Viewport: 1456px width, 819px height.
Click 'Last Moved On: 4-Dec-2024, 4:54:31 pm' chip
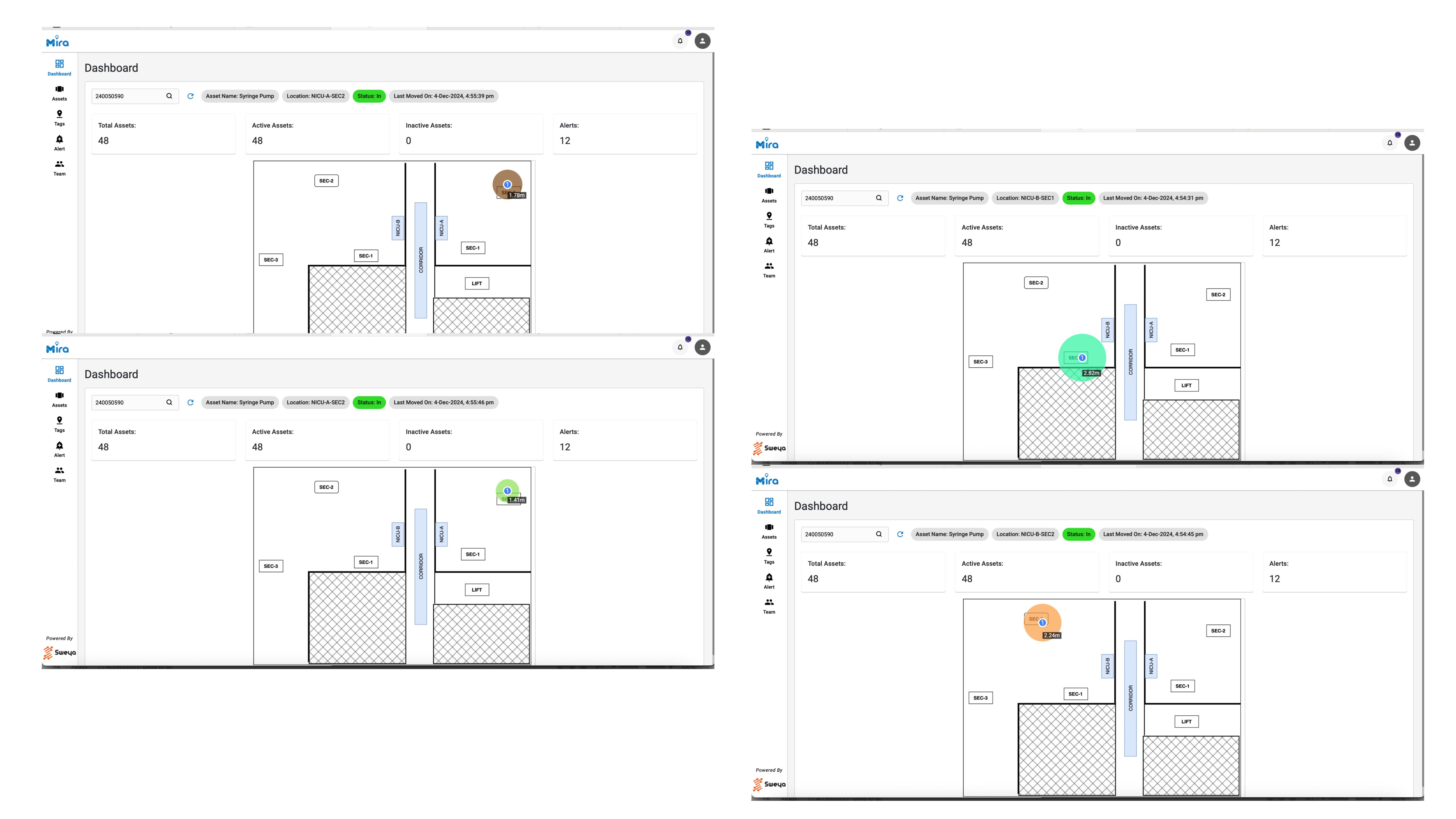tap(1153, 198)
